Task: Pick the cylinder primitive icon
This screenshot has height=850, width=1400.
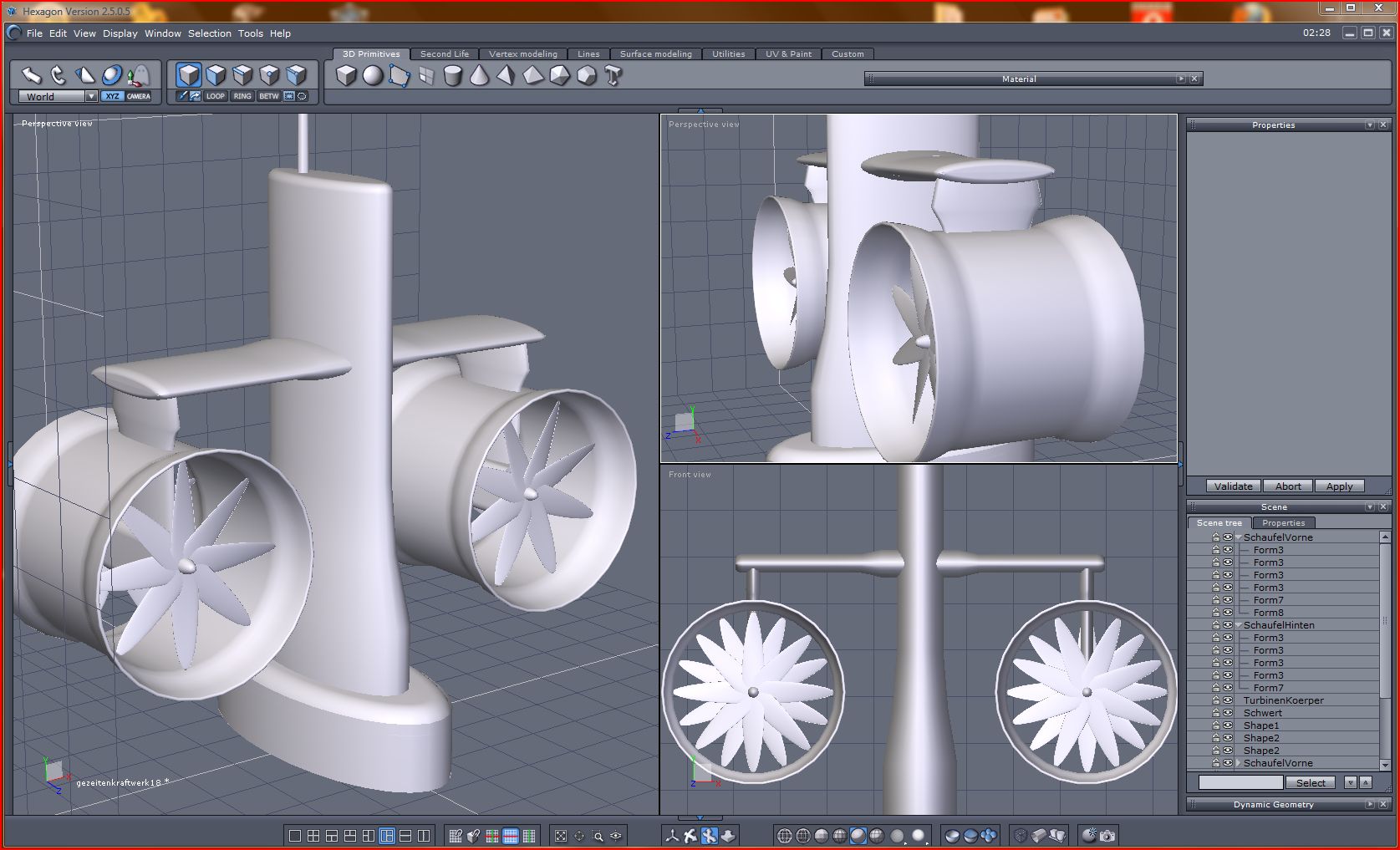Action: tap(452, 76)
